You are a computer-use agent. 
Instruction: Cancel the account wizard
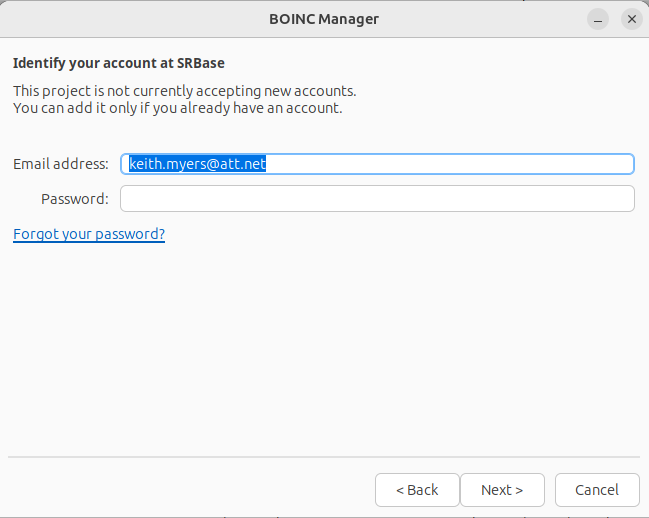597,490
